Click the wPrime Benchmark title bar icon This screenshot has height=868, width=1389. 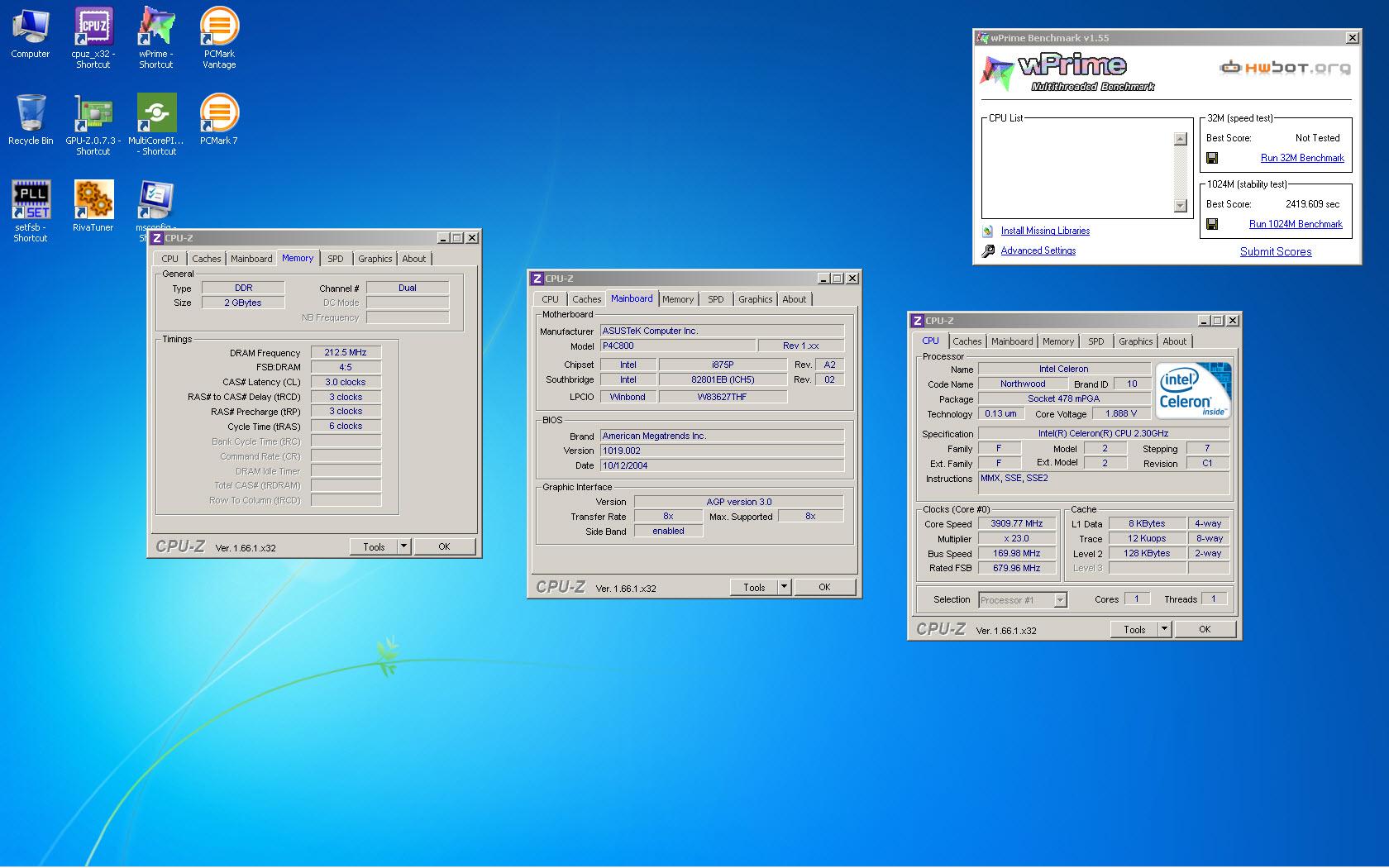coord(982,38)
